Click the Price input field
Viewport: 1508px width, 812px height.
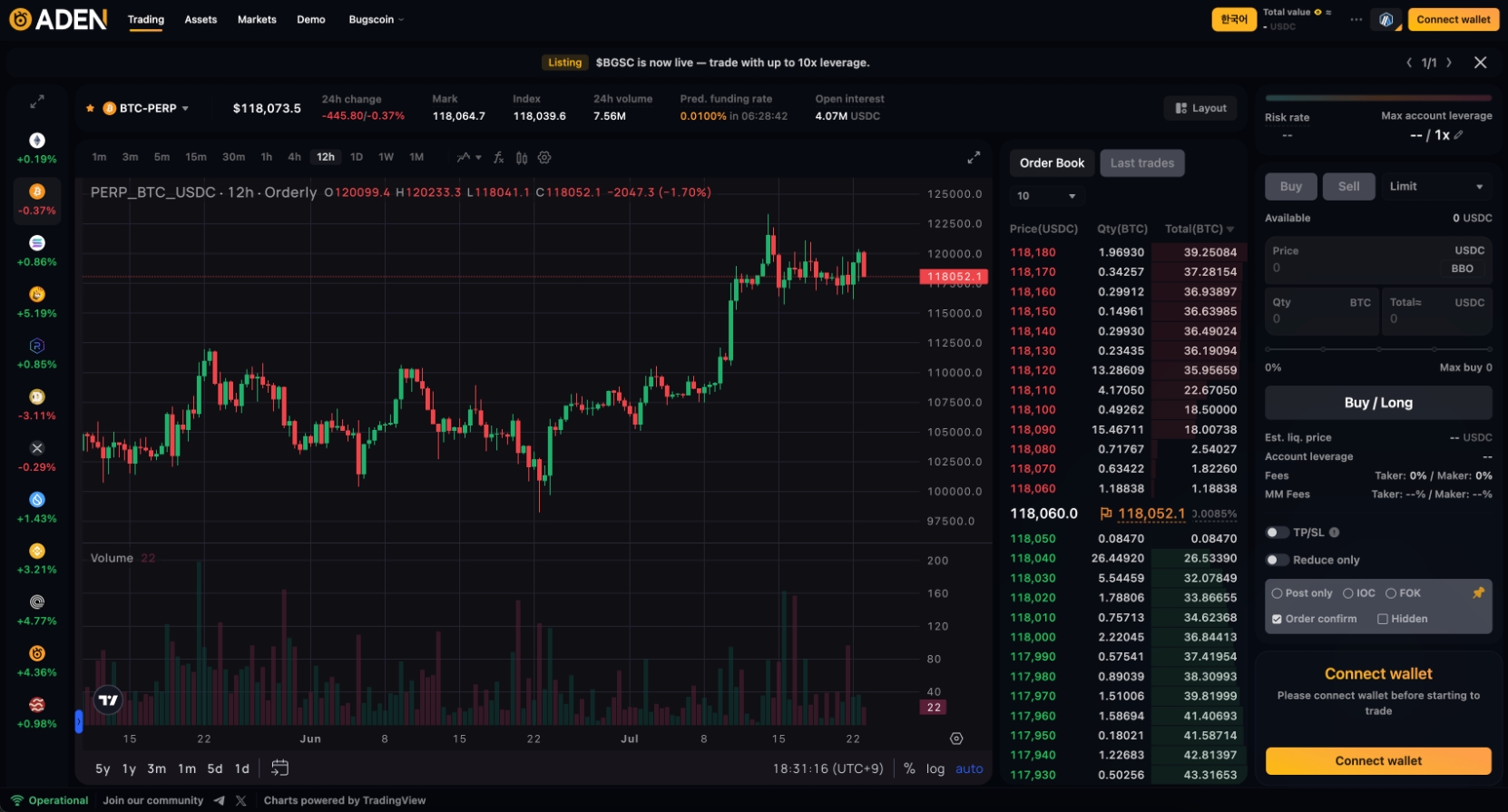click(x=1352, y=260)
